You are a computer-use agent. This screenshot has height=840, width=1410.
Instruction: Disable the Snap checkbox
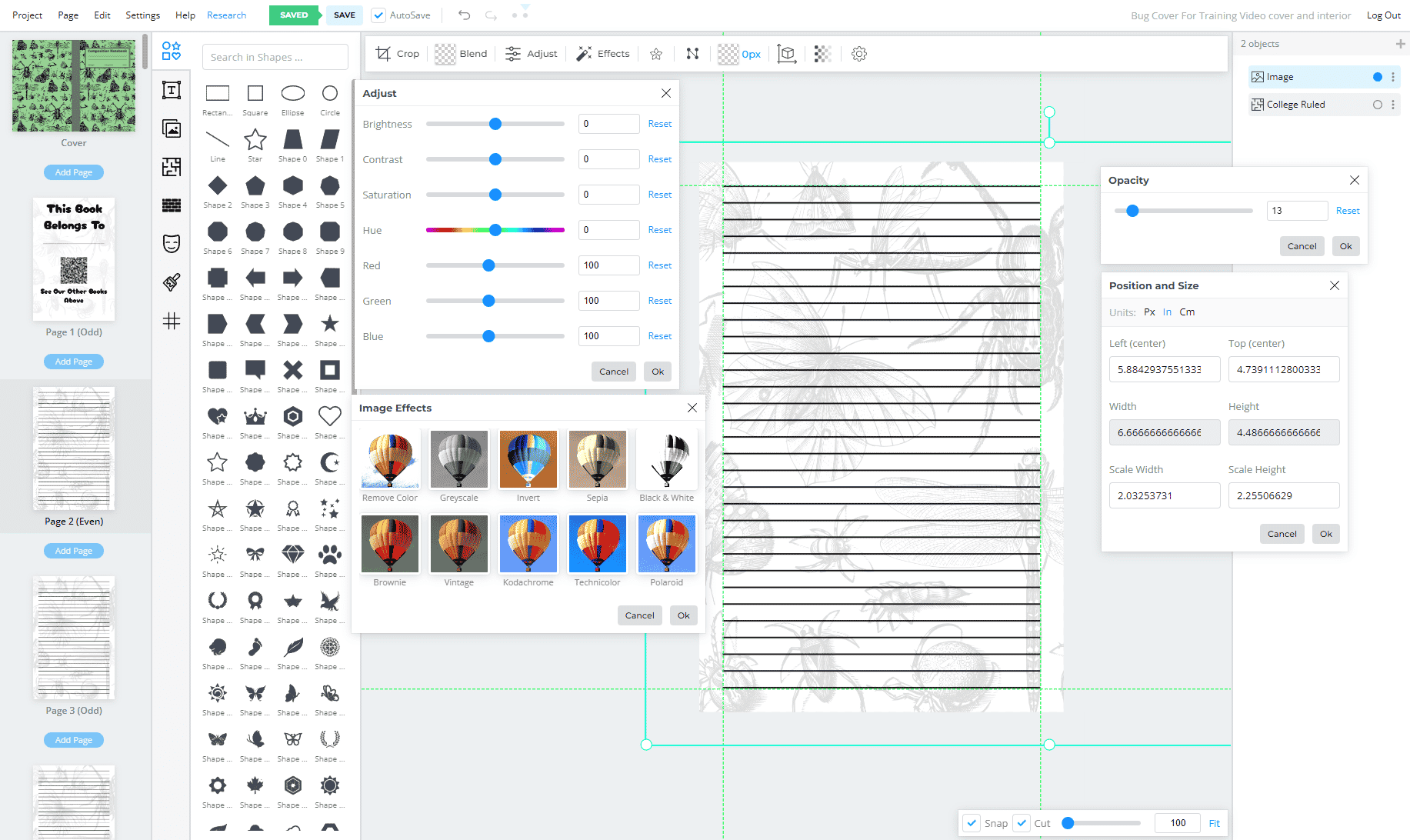click(x=972, y=823)
